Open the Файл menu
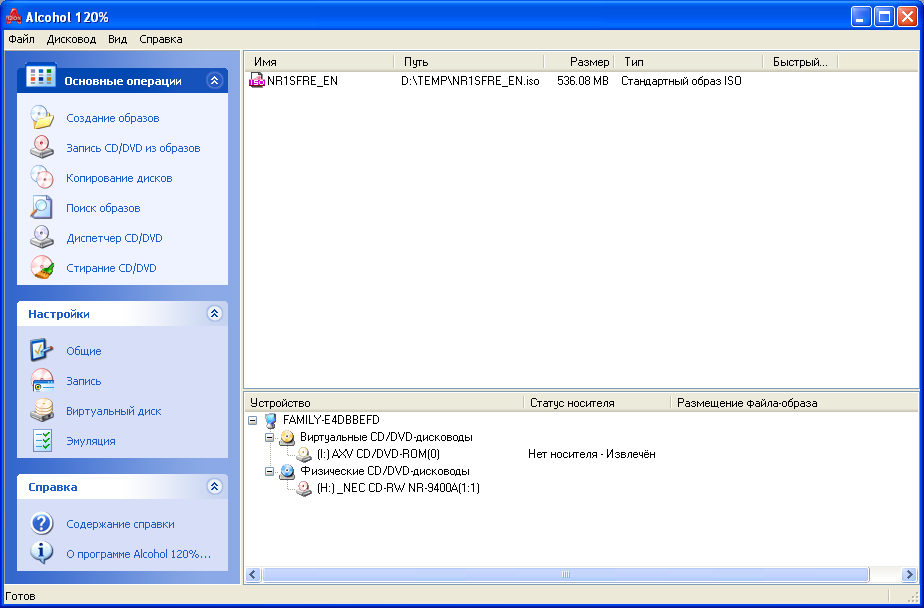924x608 pixels. (22, 39)
